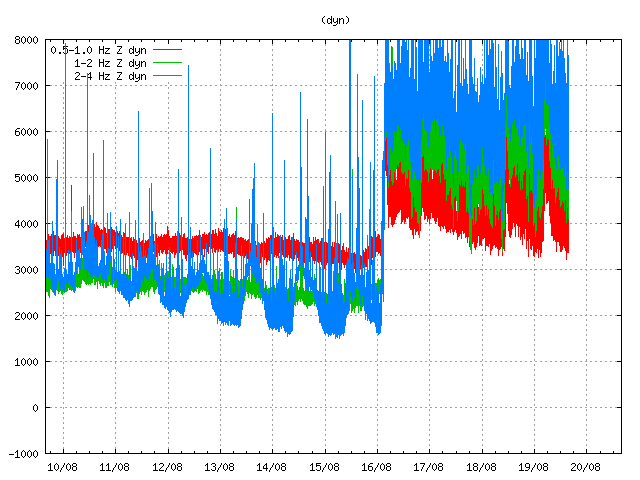
Task: Click the 7000 y-axis tick label
Action: pyautogui.click(x=27, y=86)
